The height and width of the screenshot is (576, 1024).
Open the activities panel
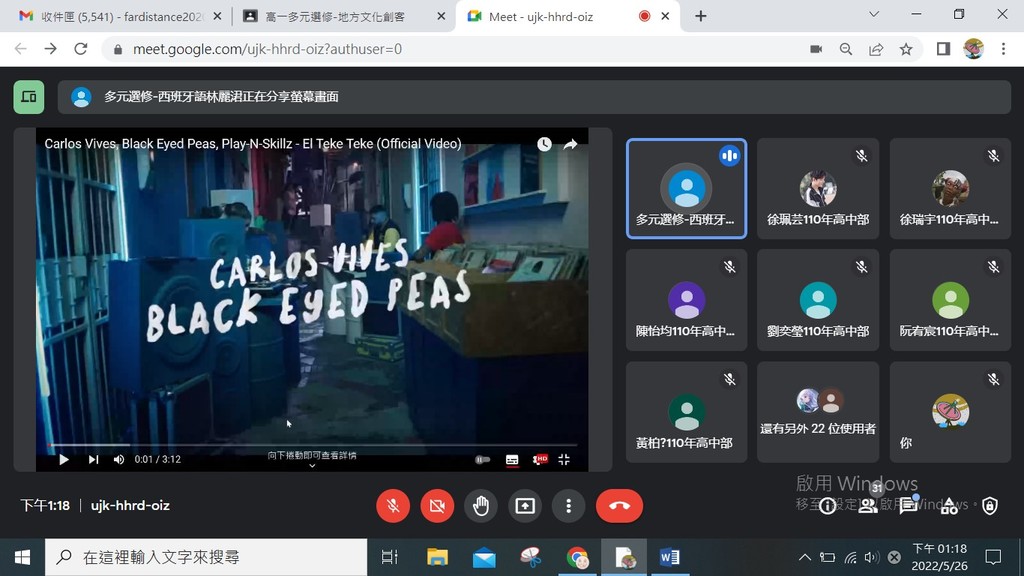click(x=949, y=506)
